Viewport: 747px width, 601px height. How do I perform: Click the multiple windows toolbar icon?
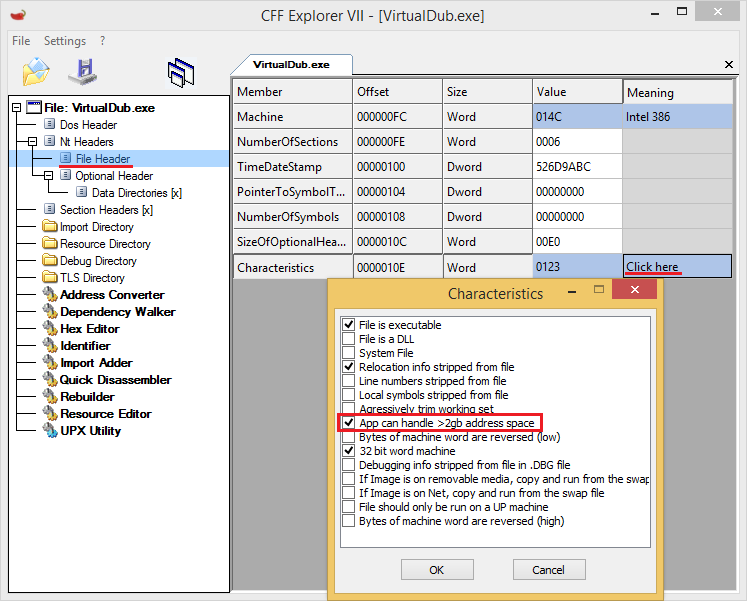click(180, 72)
